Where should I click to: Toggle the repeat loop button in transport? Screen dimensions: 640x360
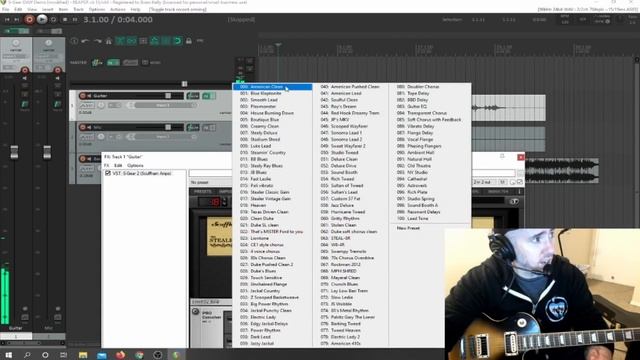click(x=53, y=19)
